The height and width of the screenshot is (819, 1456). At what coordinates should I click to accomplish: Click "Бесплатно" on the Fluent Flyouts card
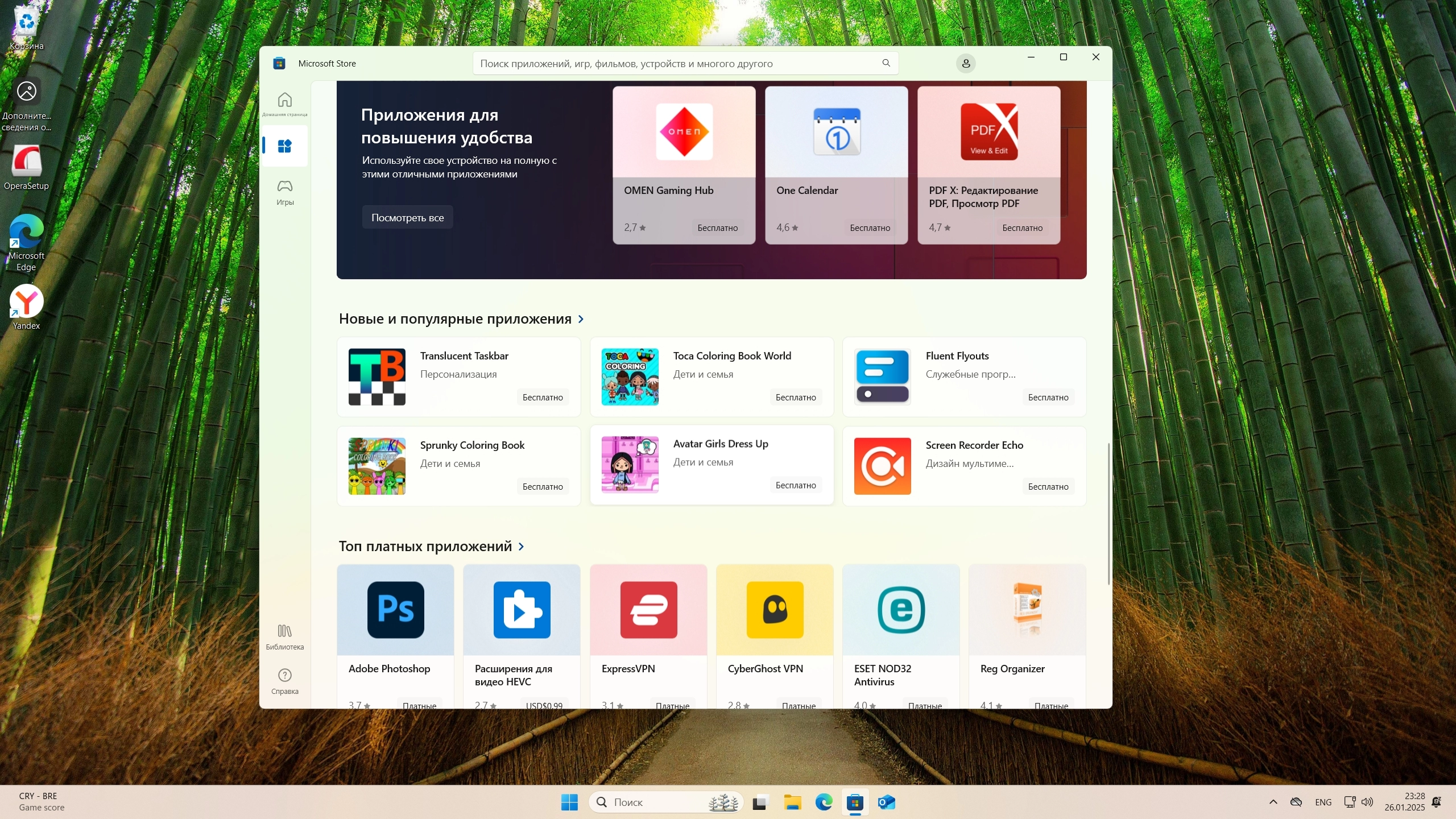[1048, 398]
